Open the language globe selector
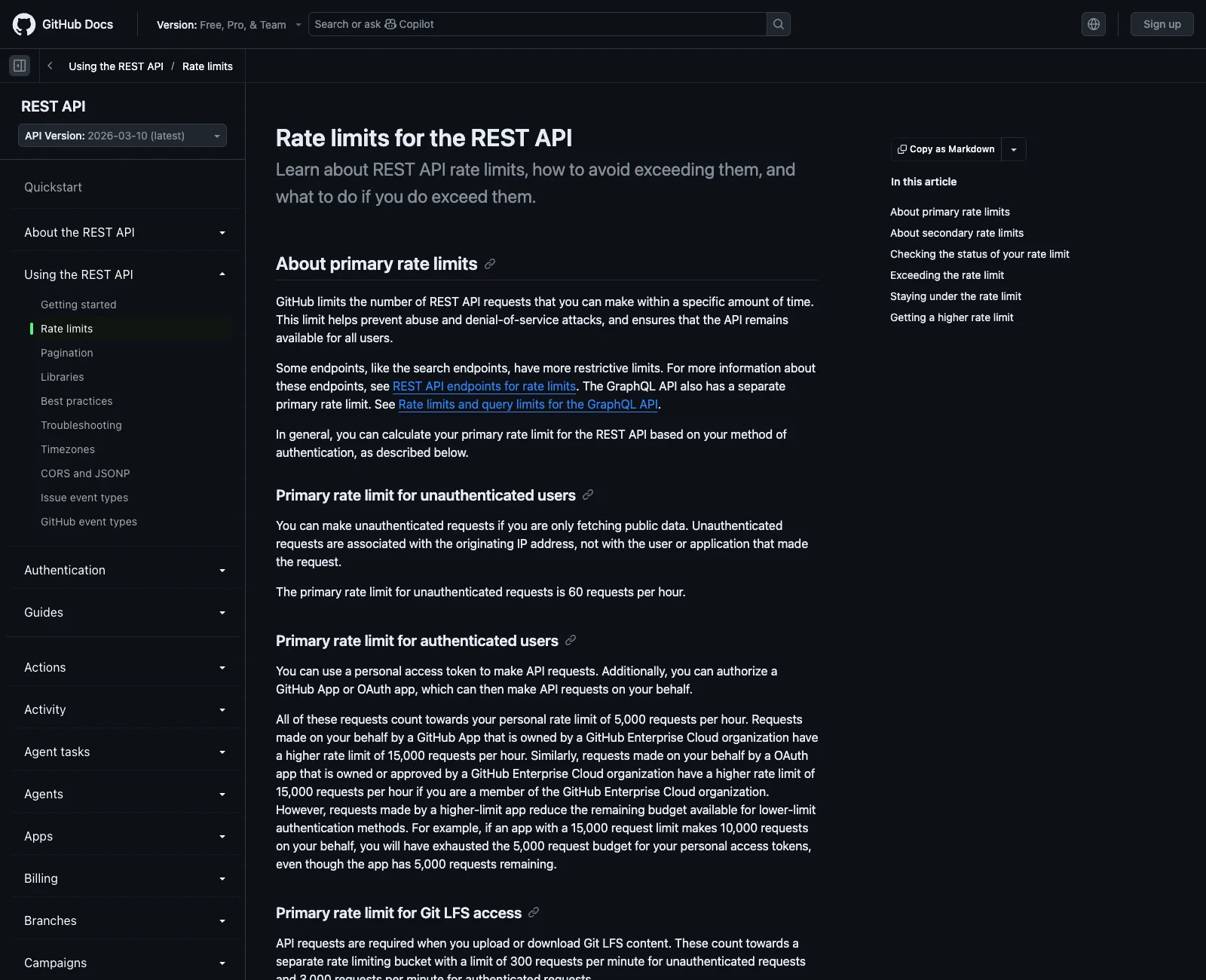Screen dimensions: 1206x980 (x=1094, y=24)
